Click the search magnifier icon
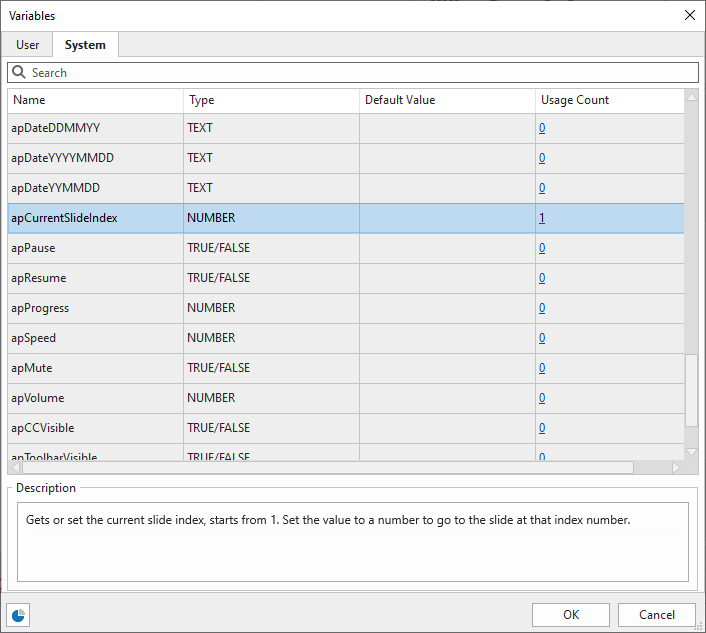The image size is (706, 633). [x=19, y=73]
